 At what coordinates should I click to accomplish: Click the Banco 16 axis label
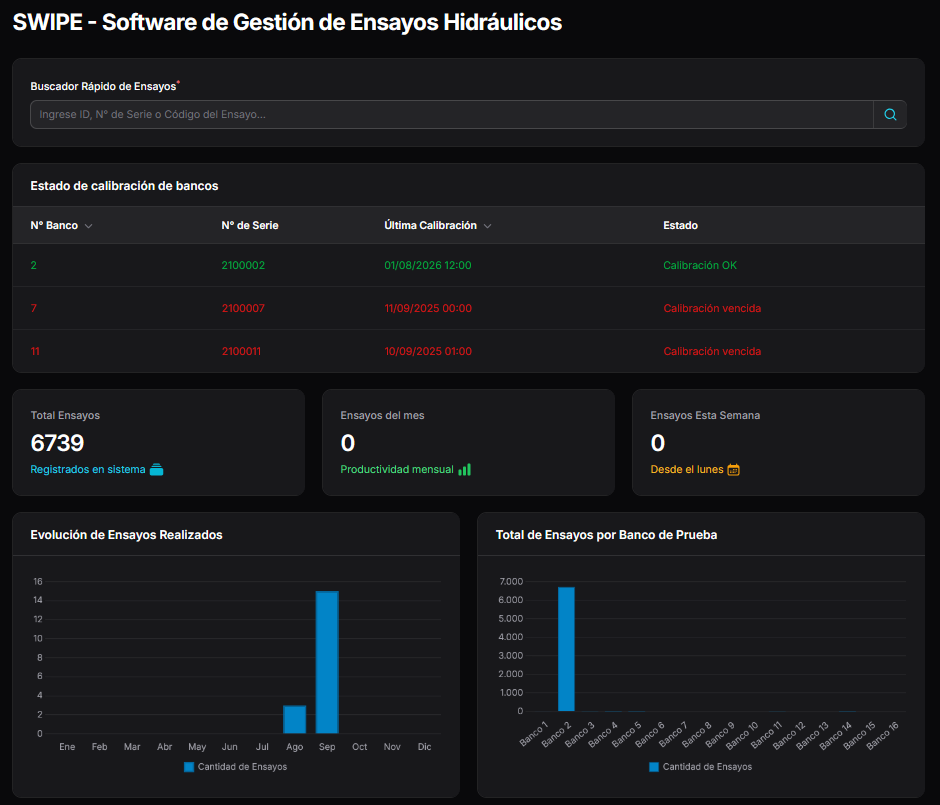pos(882,735)
